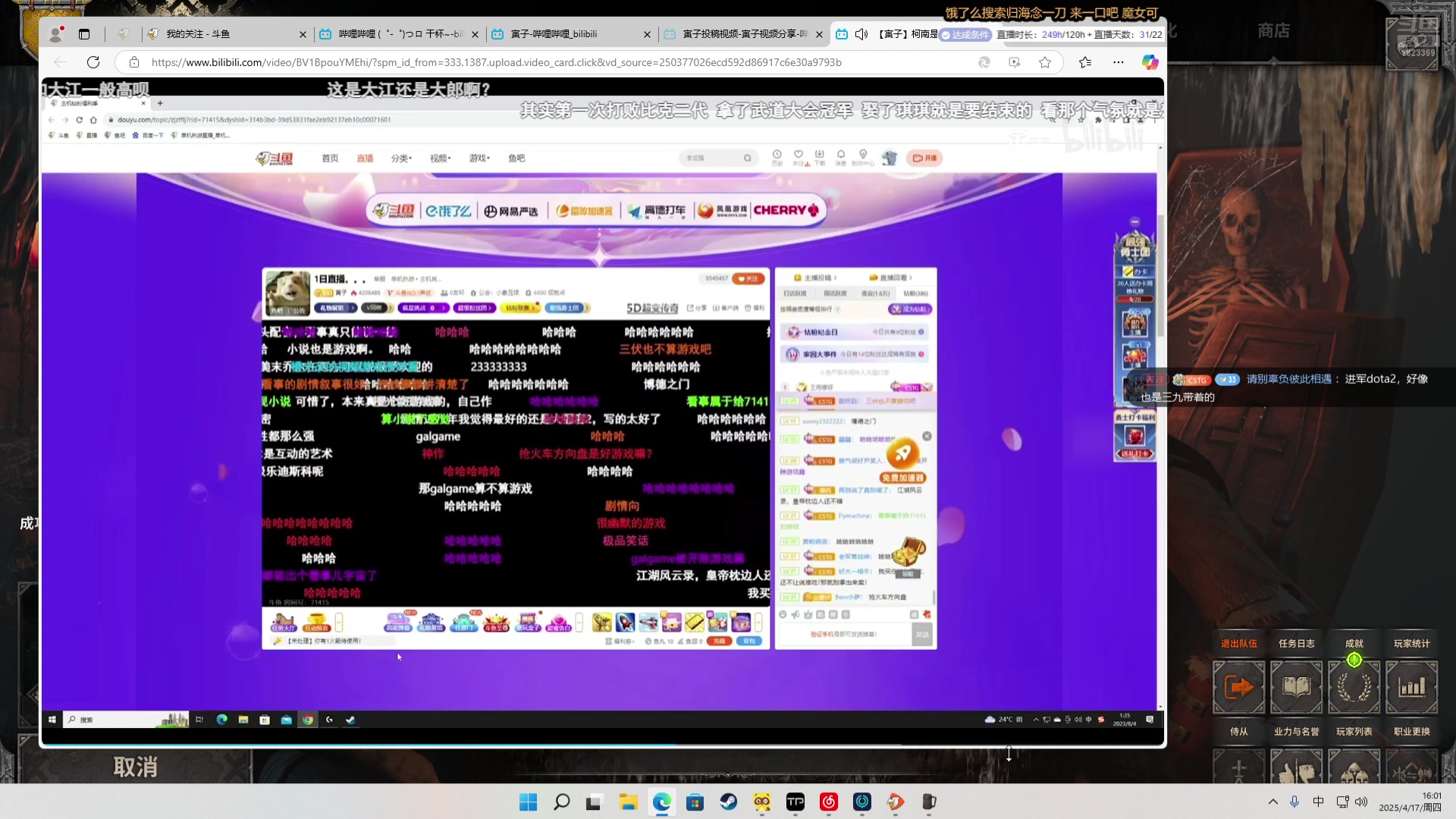
Task: Toggle the 中 input method indicator
Action: (1318, 802)
